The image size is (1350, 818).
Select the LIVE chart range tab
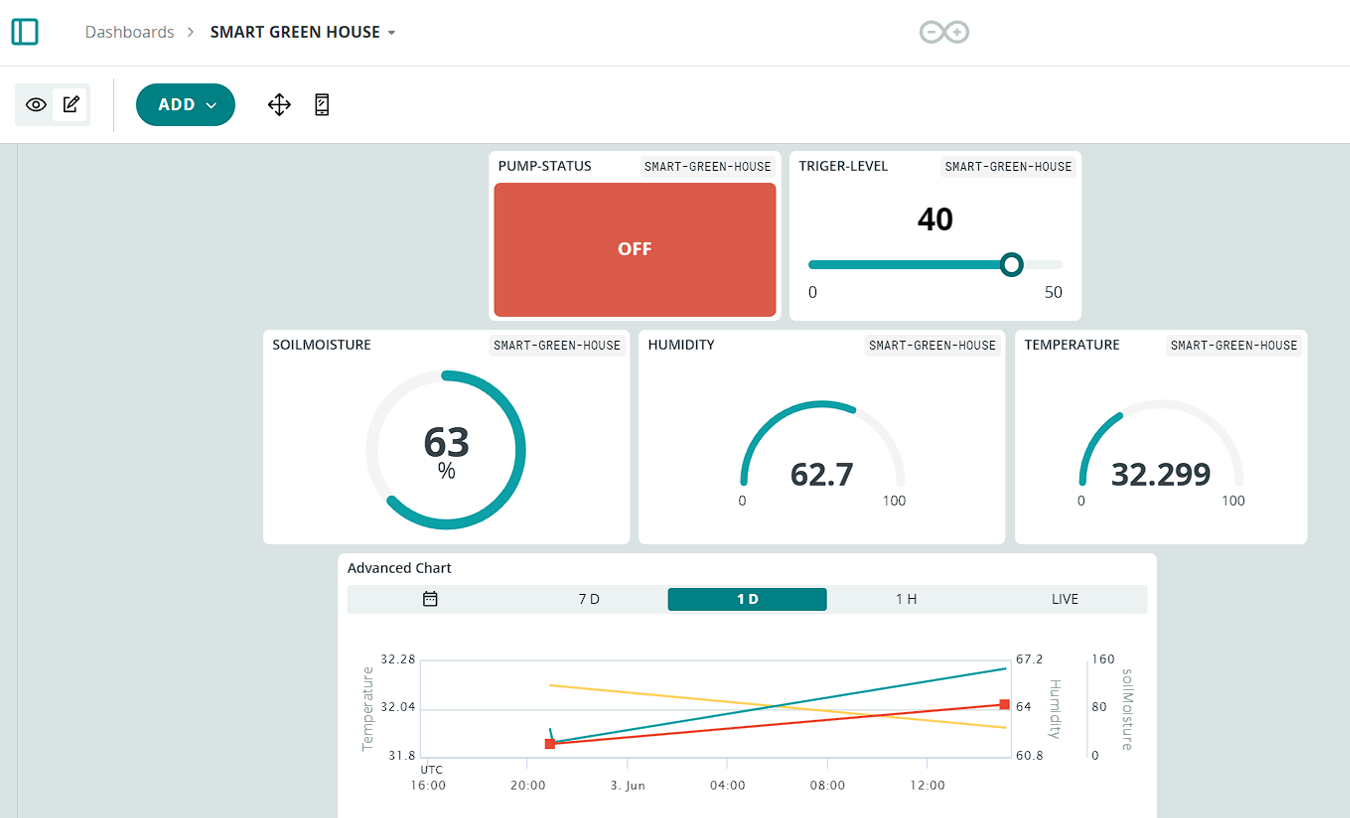1065,599
